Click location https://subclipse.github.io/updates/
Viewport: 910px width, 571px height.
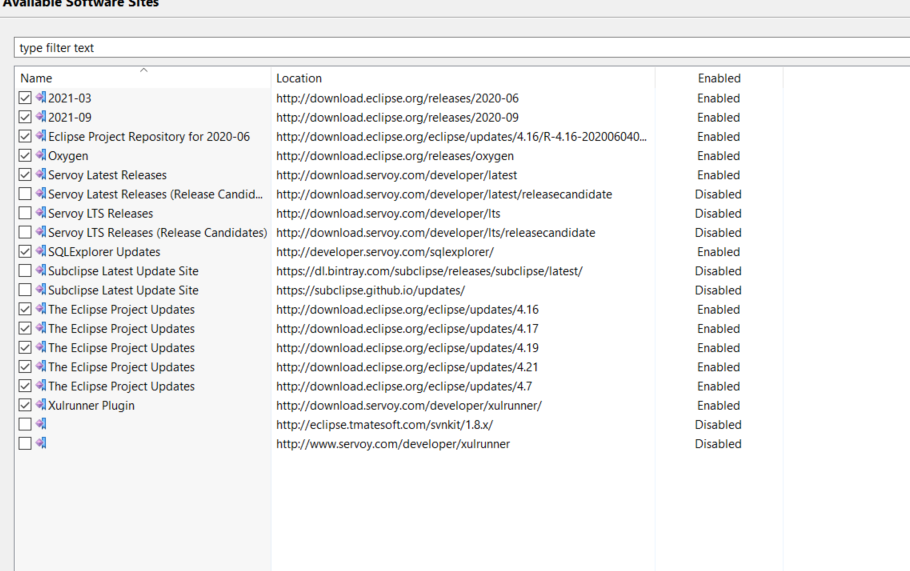370,290
